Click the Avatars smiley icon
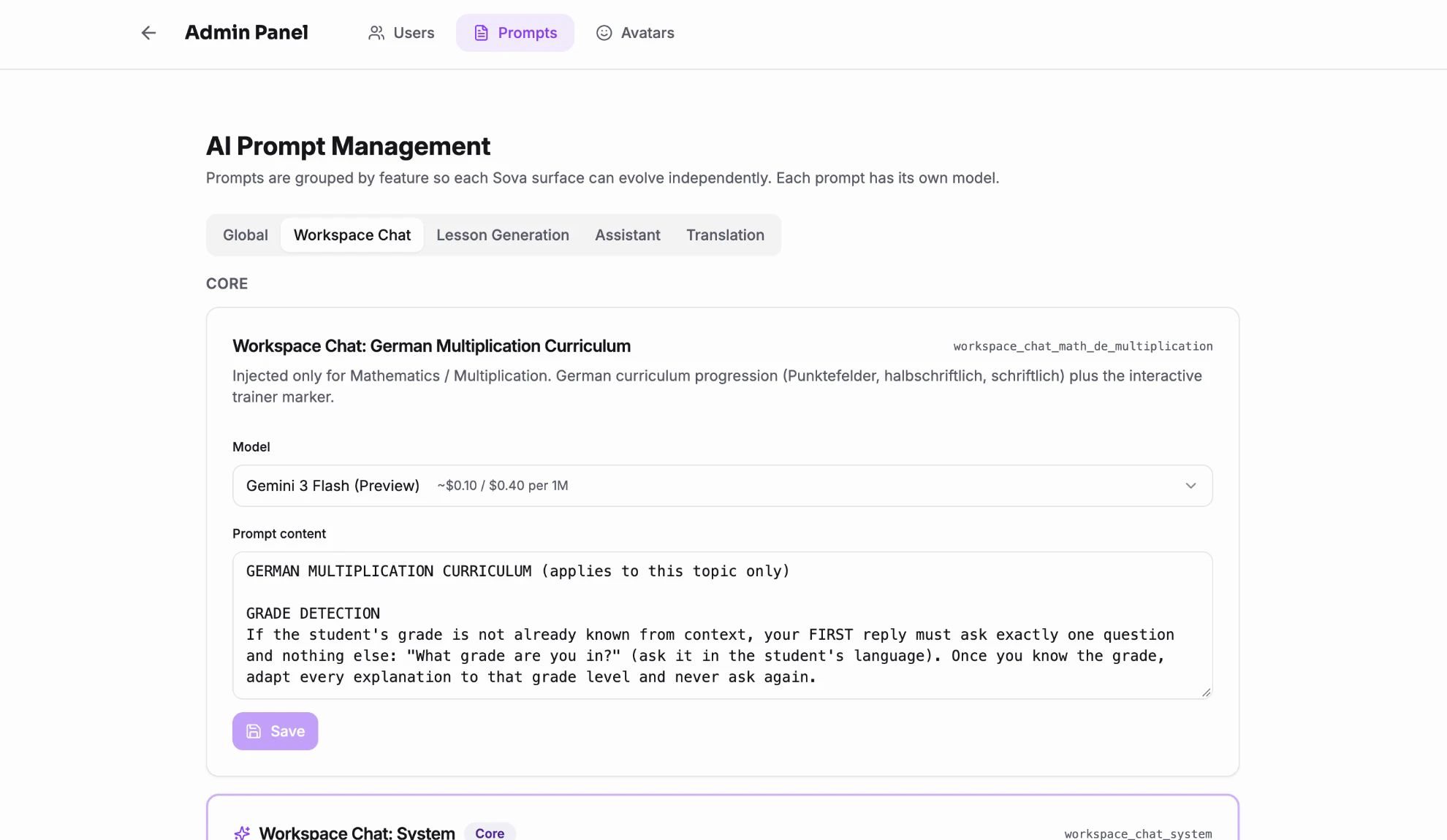The height and width of the screenshot is (840, 1447). pos(604,33)
